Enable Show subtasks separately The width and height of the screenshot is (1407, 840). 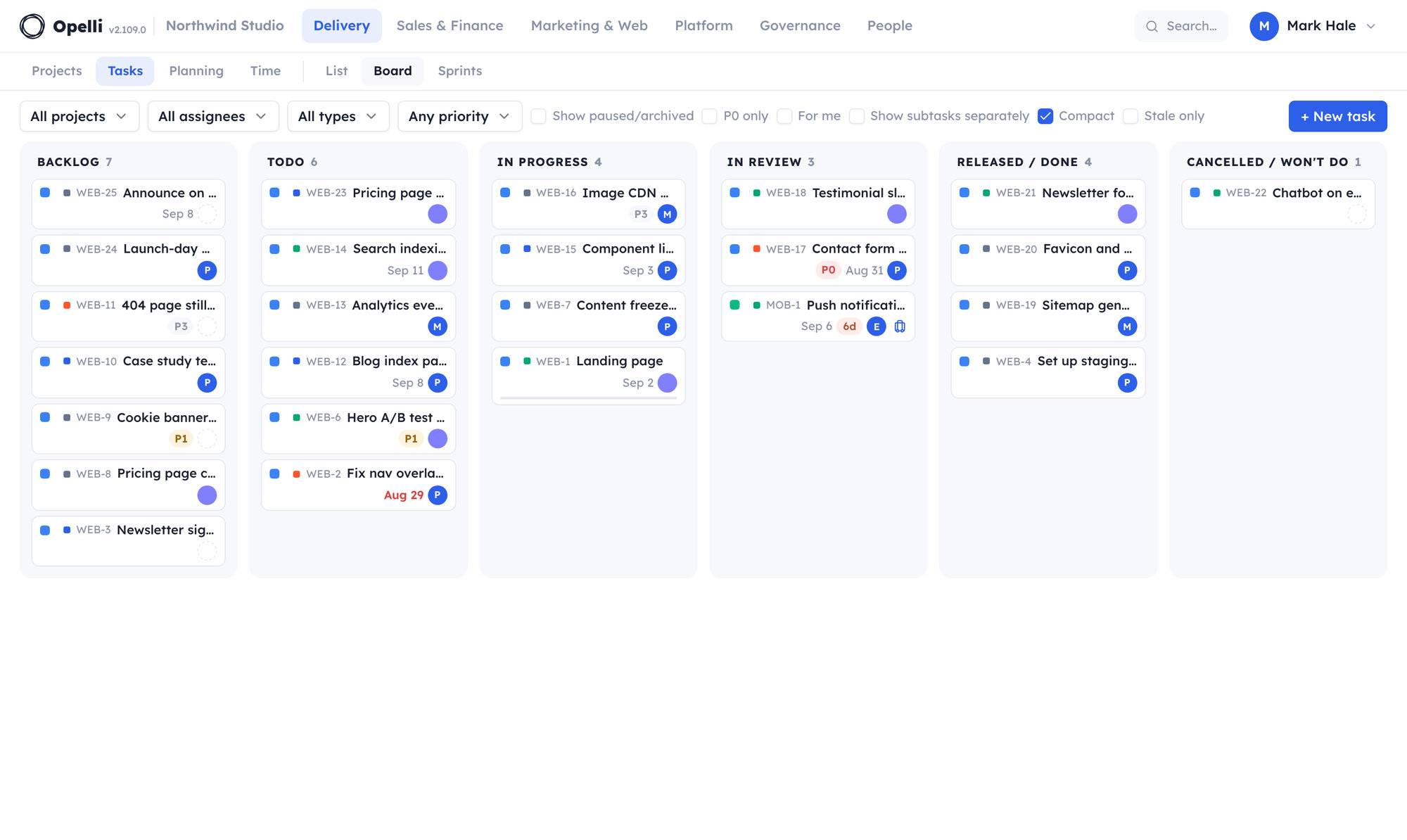pyautogui.click(x=856, y=116)
